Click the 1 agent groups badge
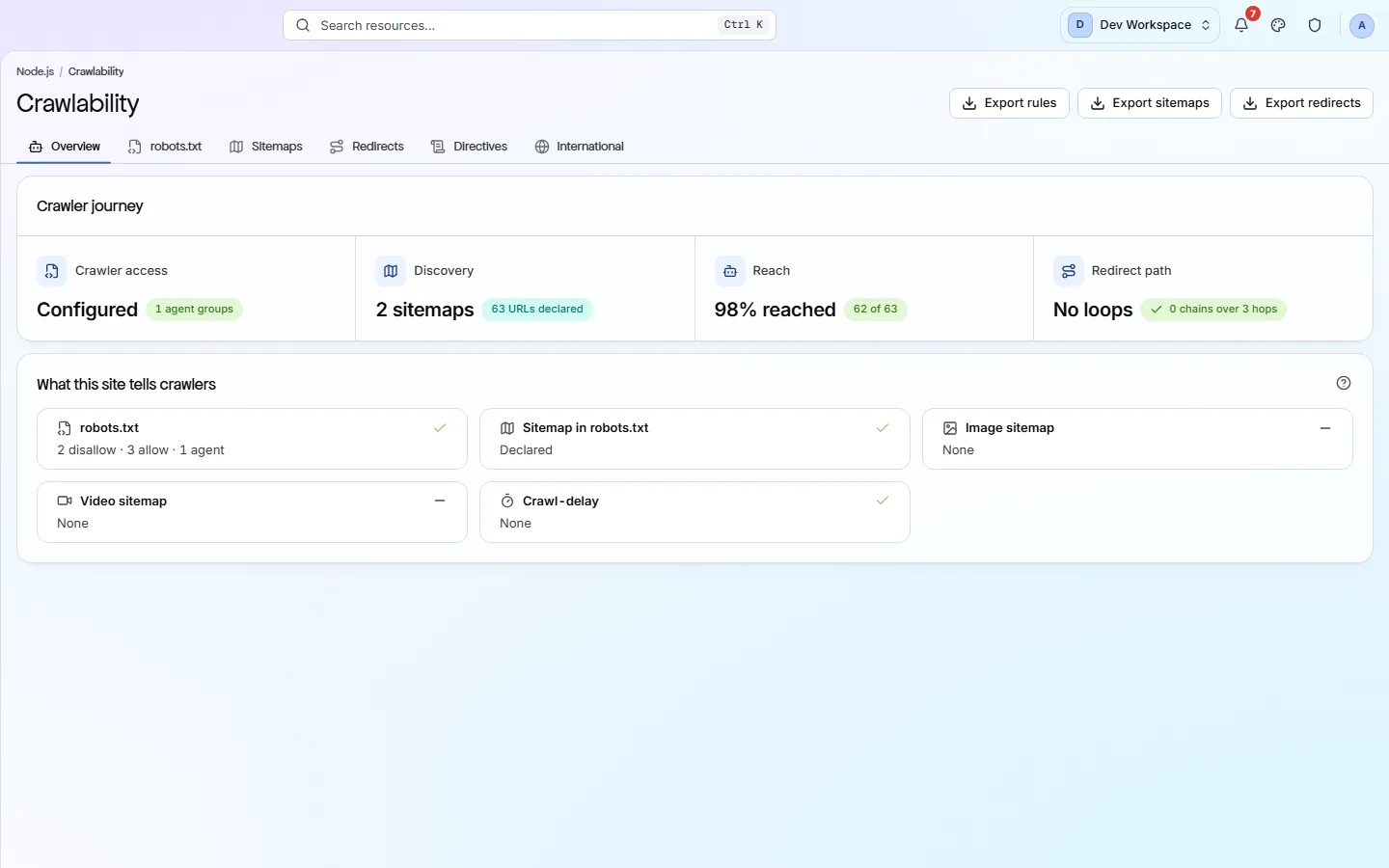Viewport: 1389px width, 868px height. 194,310
